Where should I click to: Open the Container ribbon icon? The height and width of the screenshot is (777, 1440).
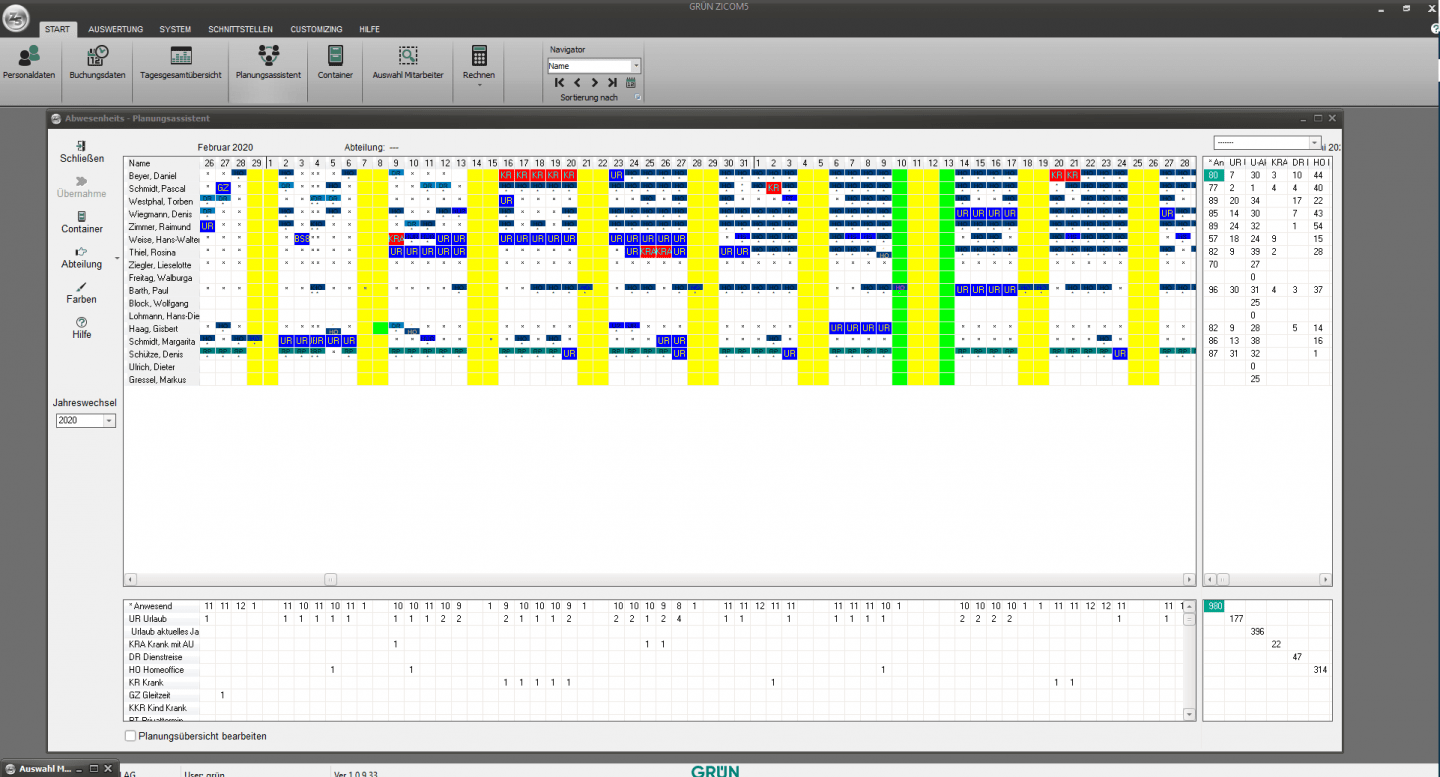click(x=335, y=64)
